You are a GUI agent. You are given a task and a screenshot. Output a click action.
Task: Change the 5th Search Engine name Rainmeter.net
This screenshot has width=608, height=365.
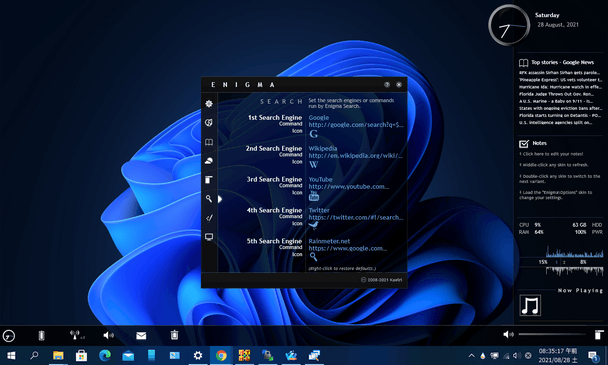[329, 241]
